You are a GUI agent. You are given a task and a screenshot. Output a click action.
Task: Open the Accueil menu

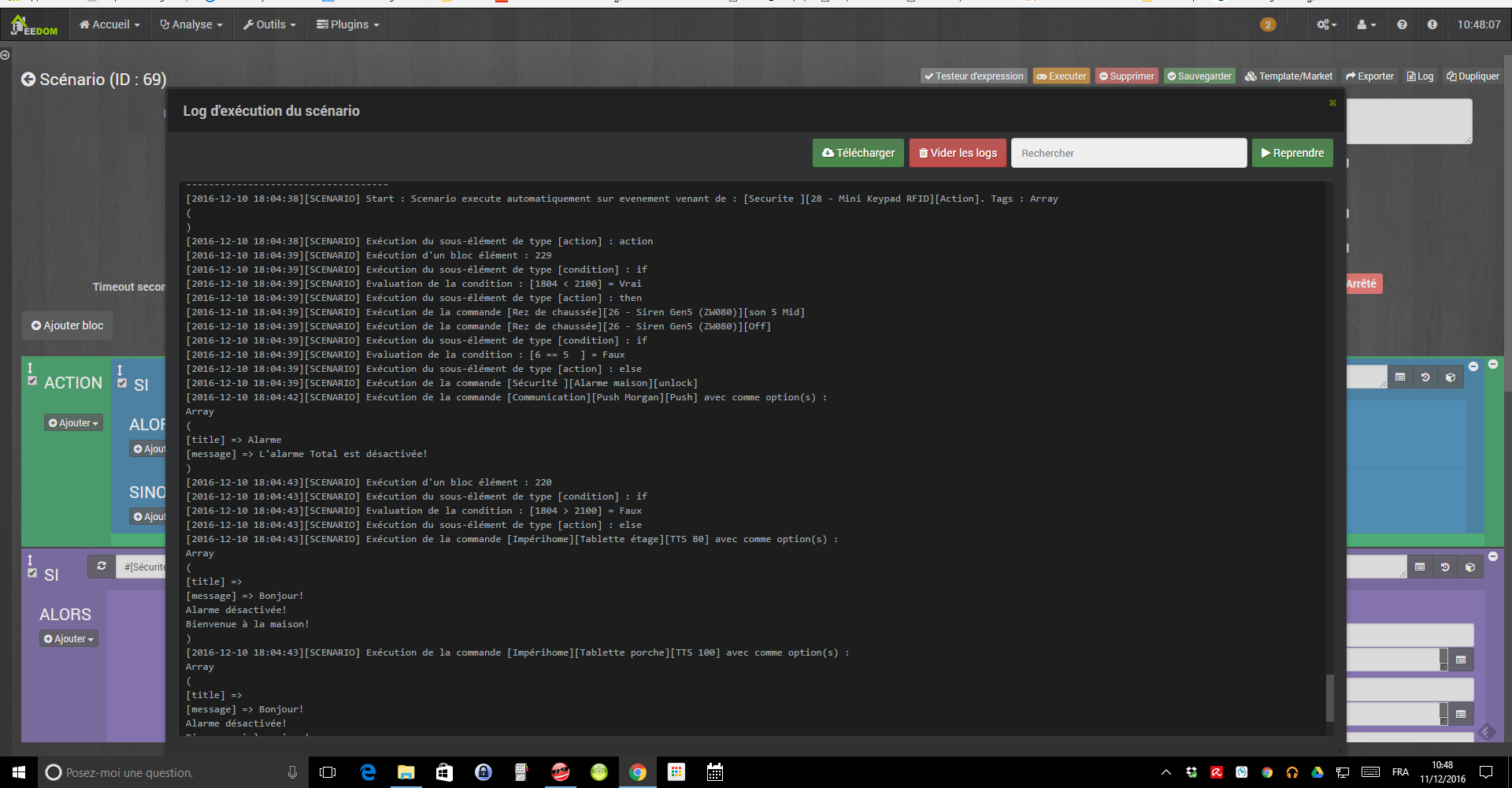point(109,24)
